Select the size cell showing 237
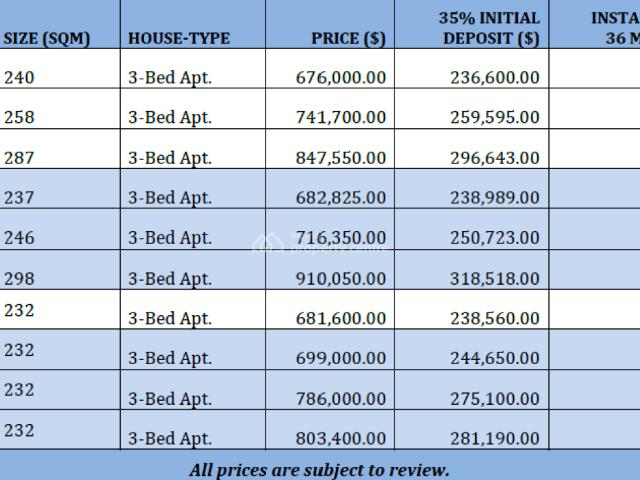The width and height of the screenshot is (640, 480). click(x=19, y=198)
